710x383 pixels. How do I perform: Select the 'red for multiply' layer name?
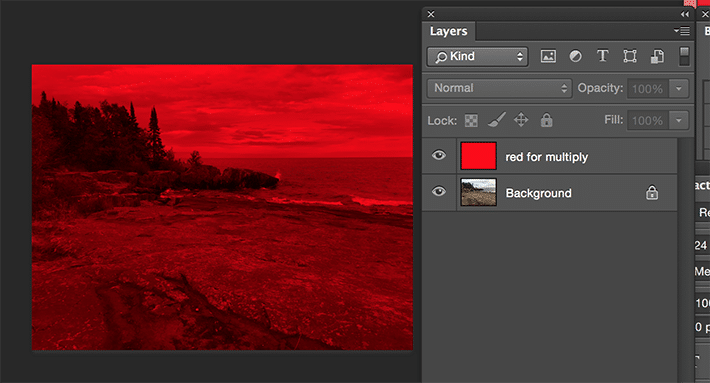coord(547,157)
